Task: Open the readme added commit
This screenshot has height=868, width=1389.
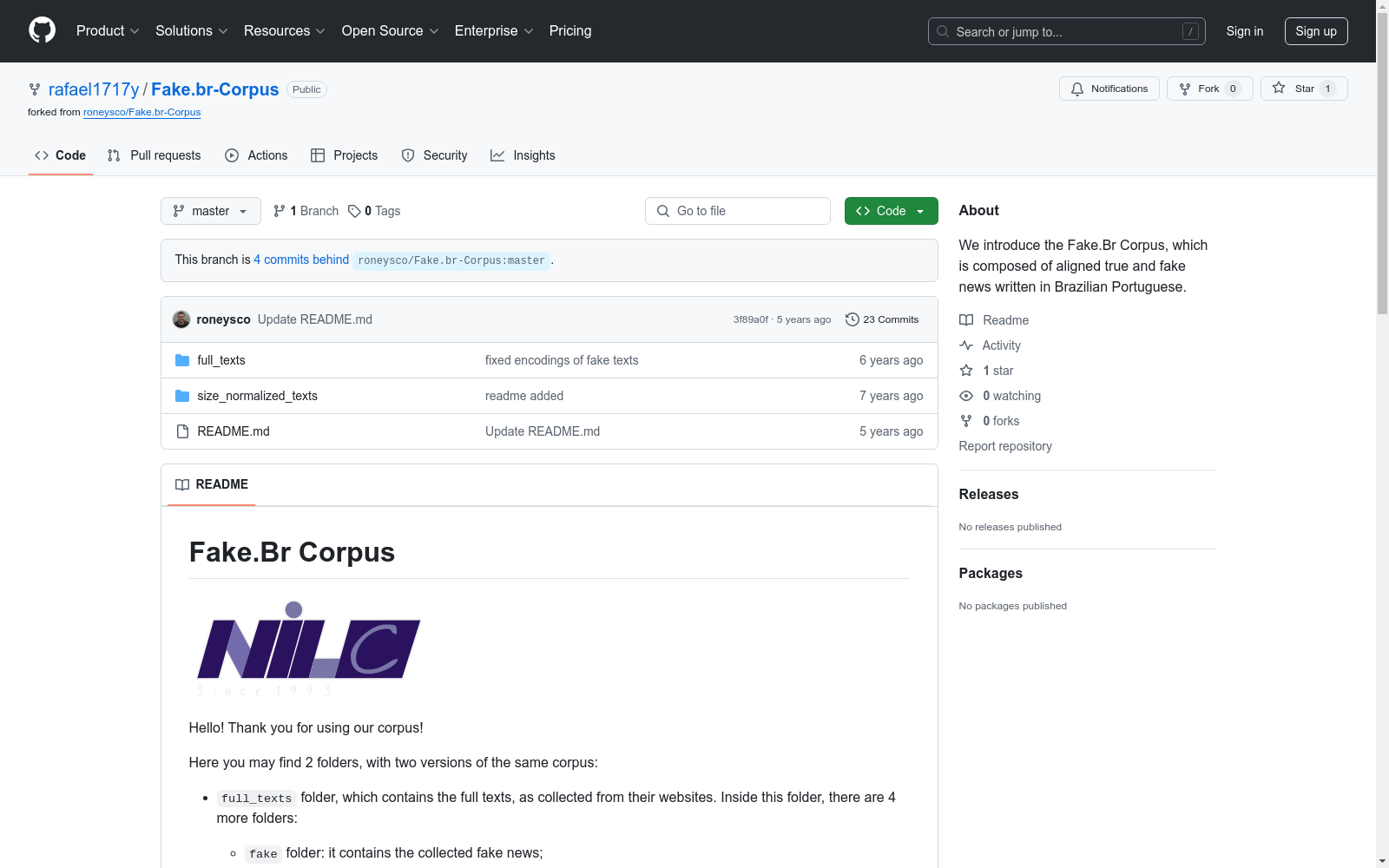Action: click(x=524, y=396)
